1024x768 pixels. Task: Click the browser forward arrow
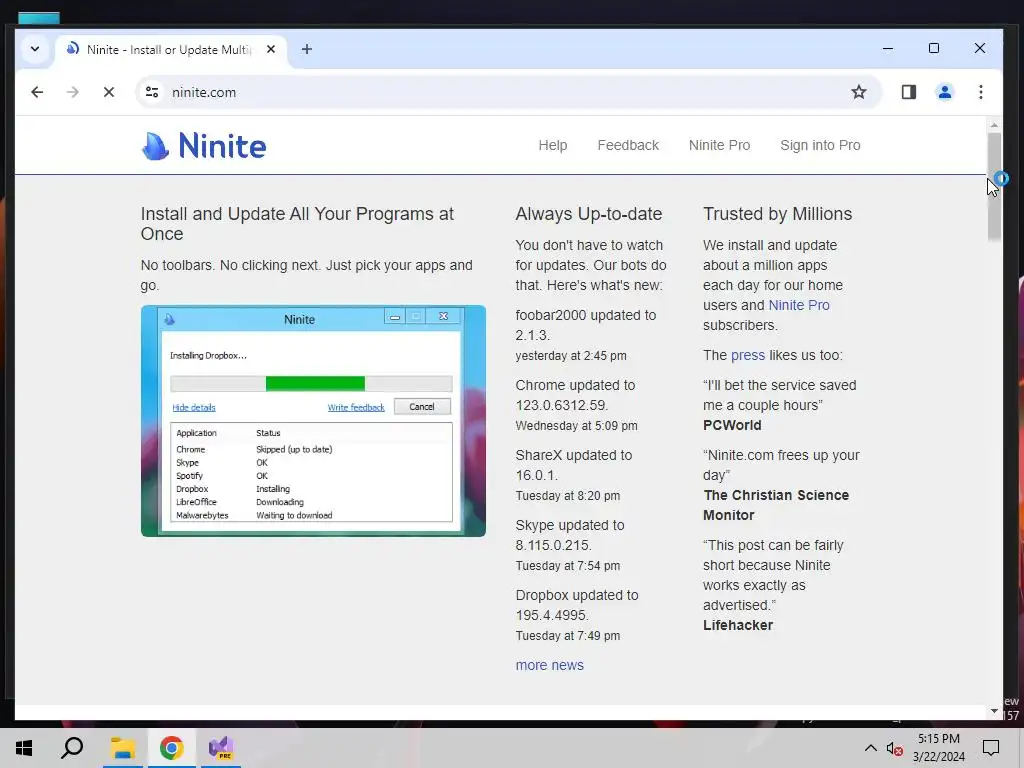(x=72, y=92)
